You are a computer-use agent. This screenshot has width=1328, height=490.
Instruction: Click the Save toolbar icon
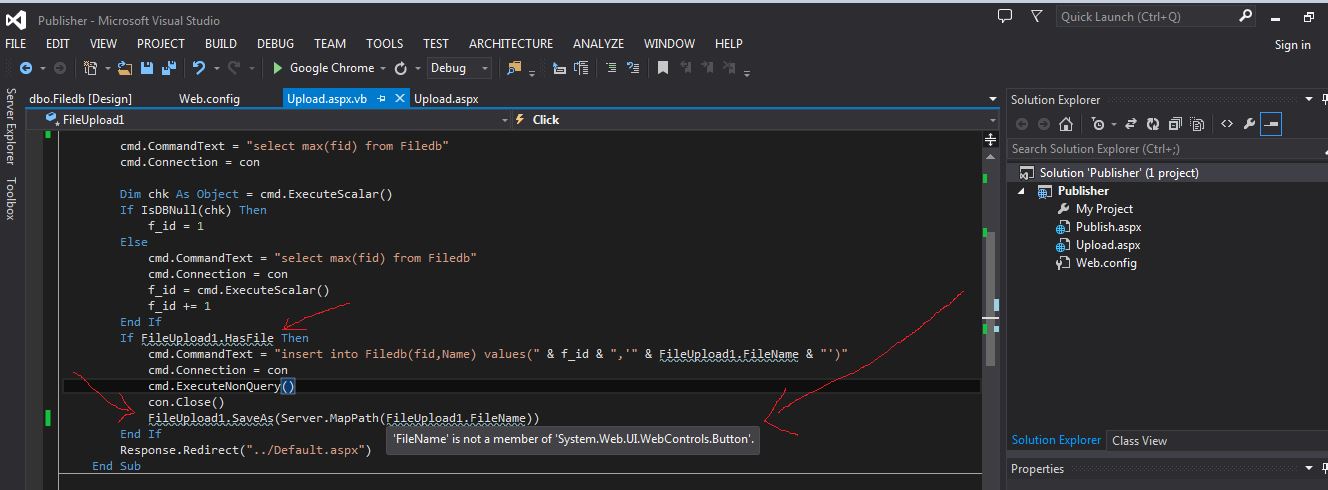pos(147,68)
